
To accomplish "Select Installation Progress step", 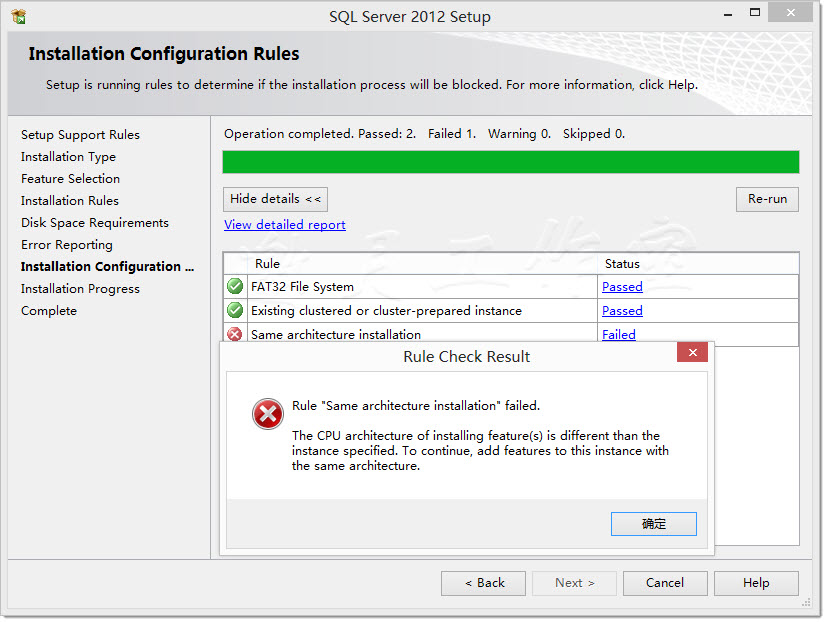I will point(80,289).
